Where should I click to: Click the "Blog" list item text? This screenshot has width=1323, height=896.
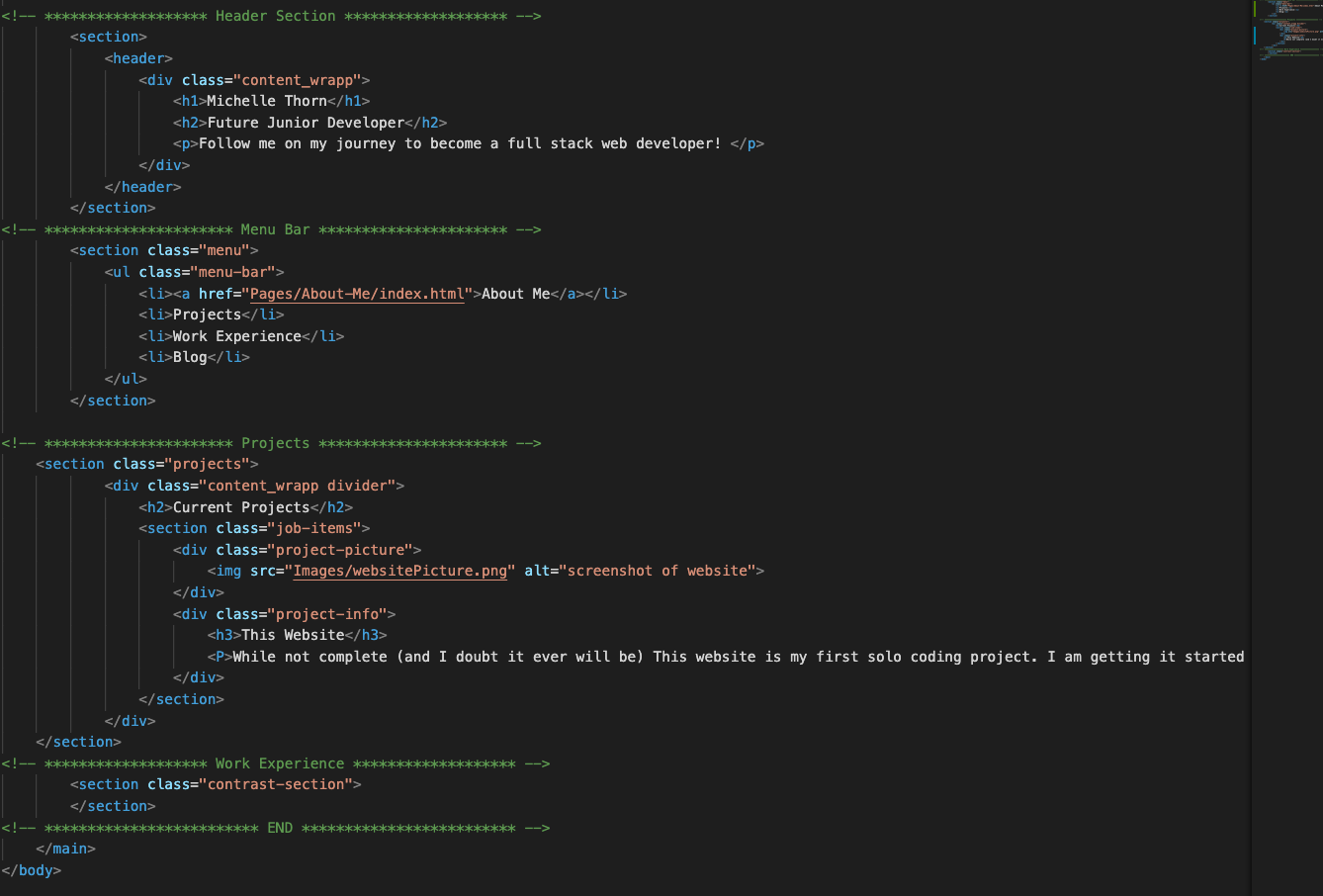[x=190, y=357]
